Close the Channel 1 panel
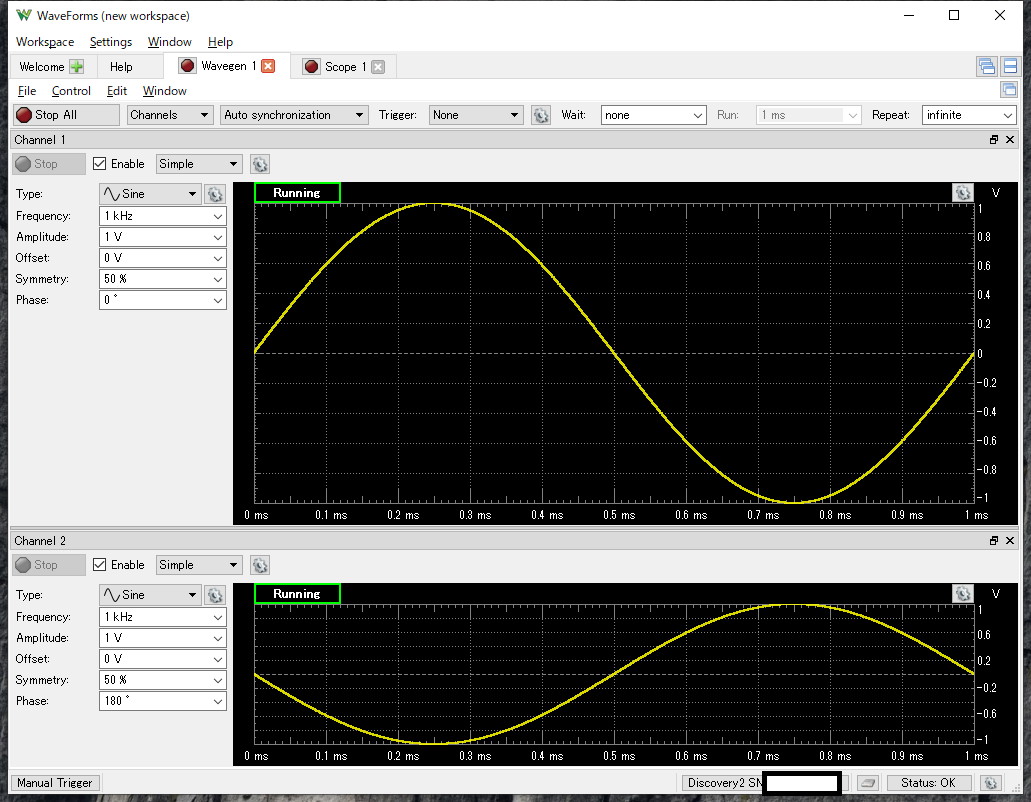Viewport: 1031px width, 802px height. click(1010, 139)
